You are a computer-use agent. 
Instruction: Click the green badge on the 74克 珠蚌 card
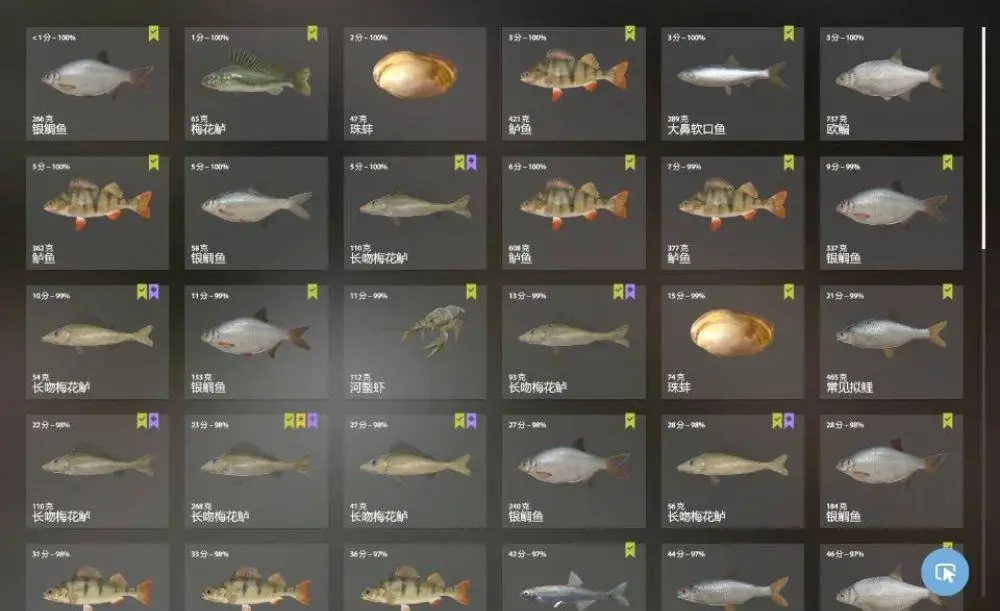pyautogui.click(x=789, y=291)
